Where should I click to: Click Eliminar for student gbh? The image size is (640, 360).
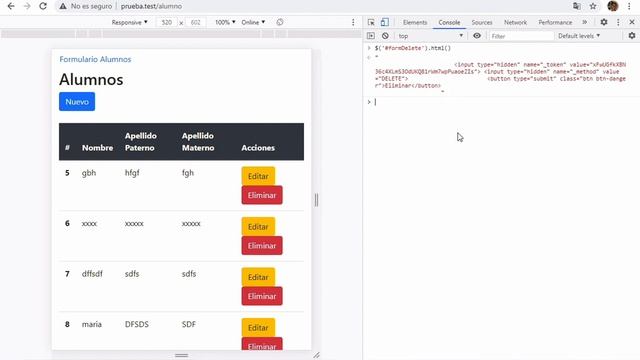(x=262, y=195)
